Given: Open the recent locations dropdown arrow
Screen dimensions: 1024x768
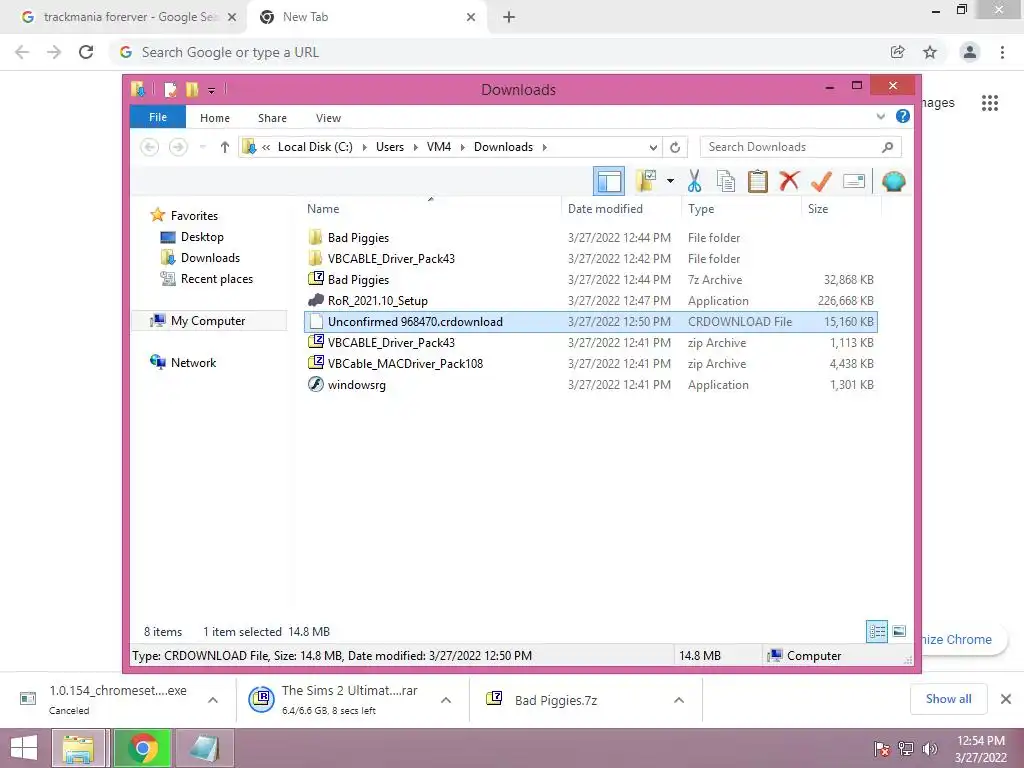Looking at the screenshot, I should point(203,148).
